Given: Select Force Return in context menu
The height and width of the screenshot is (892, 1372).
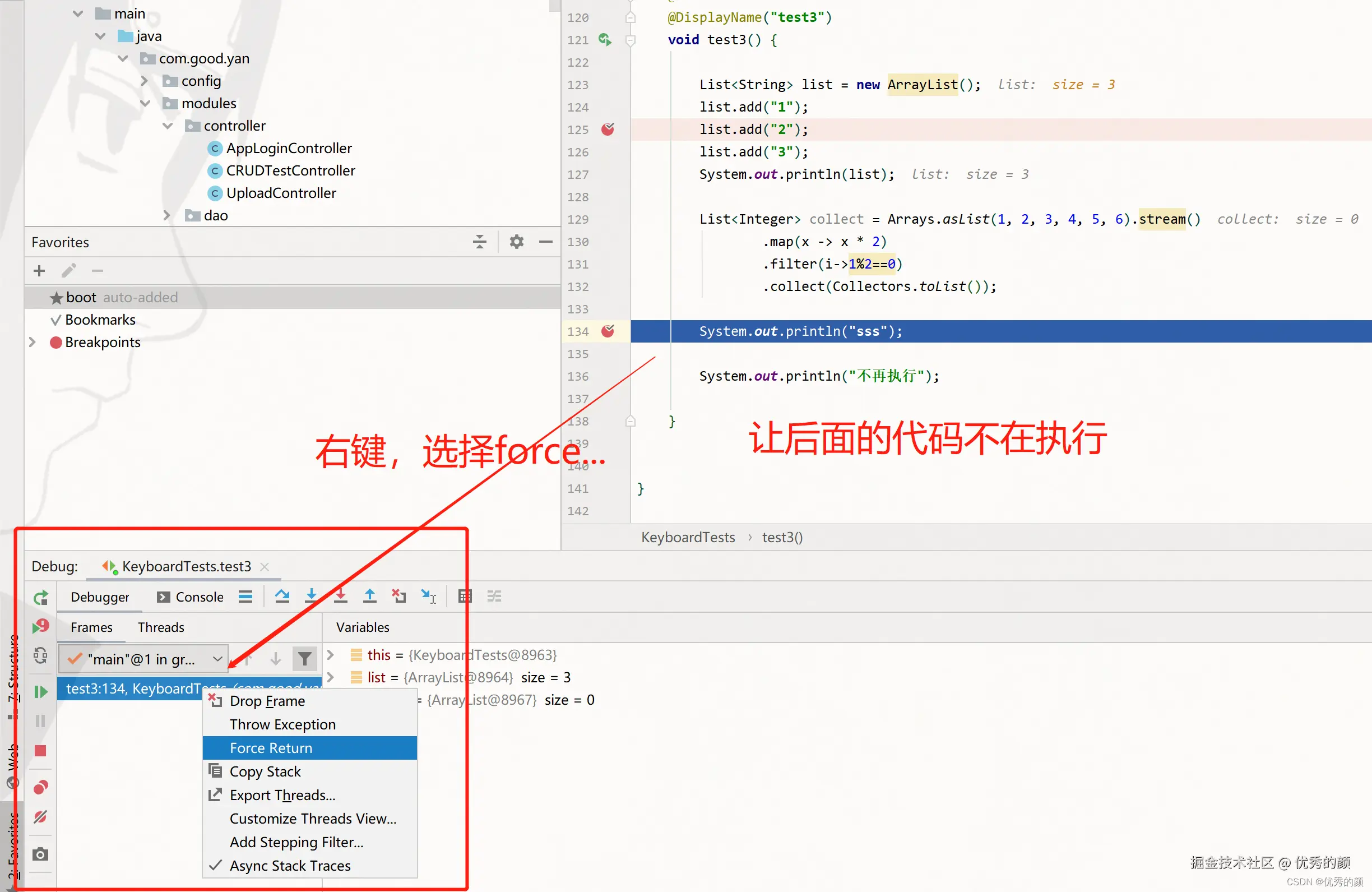Looking at the screenshot, I should 271,748.
